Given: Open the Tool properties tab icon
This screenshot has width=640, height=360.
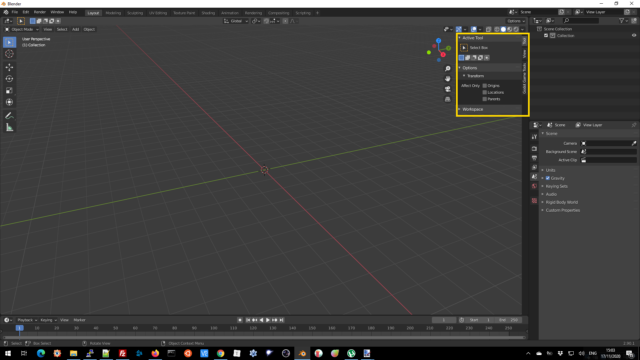Looking at the screenshot, I should (534, 137).
